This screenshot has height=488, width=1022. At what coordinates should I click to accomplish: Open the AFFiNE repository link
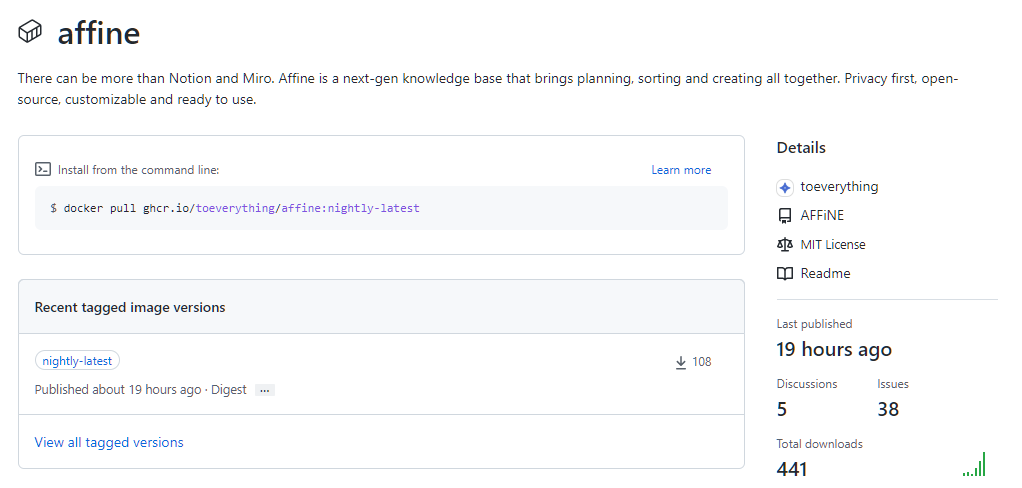tap(822, 216)
